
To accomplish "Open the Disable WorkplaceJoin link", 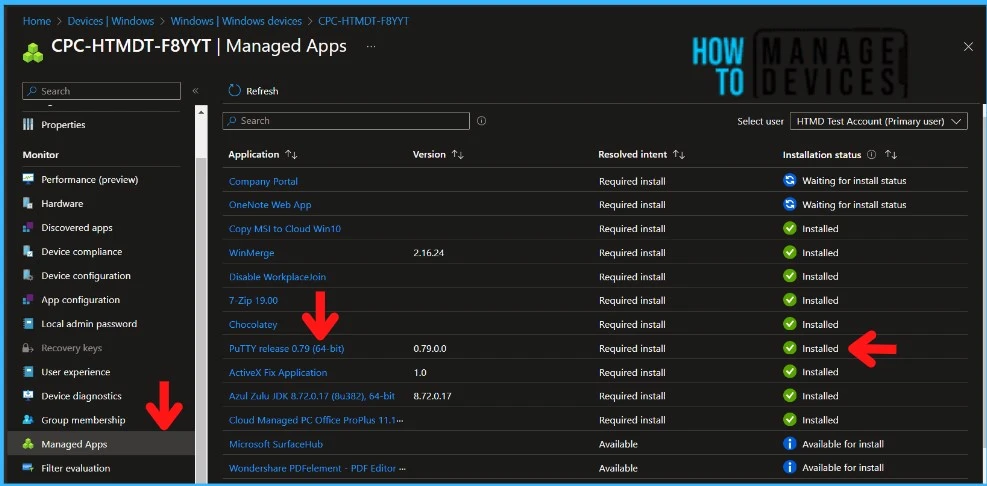I will (277, 276).
